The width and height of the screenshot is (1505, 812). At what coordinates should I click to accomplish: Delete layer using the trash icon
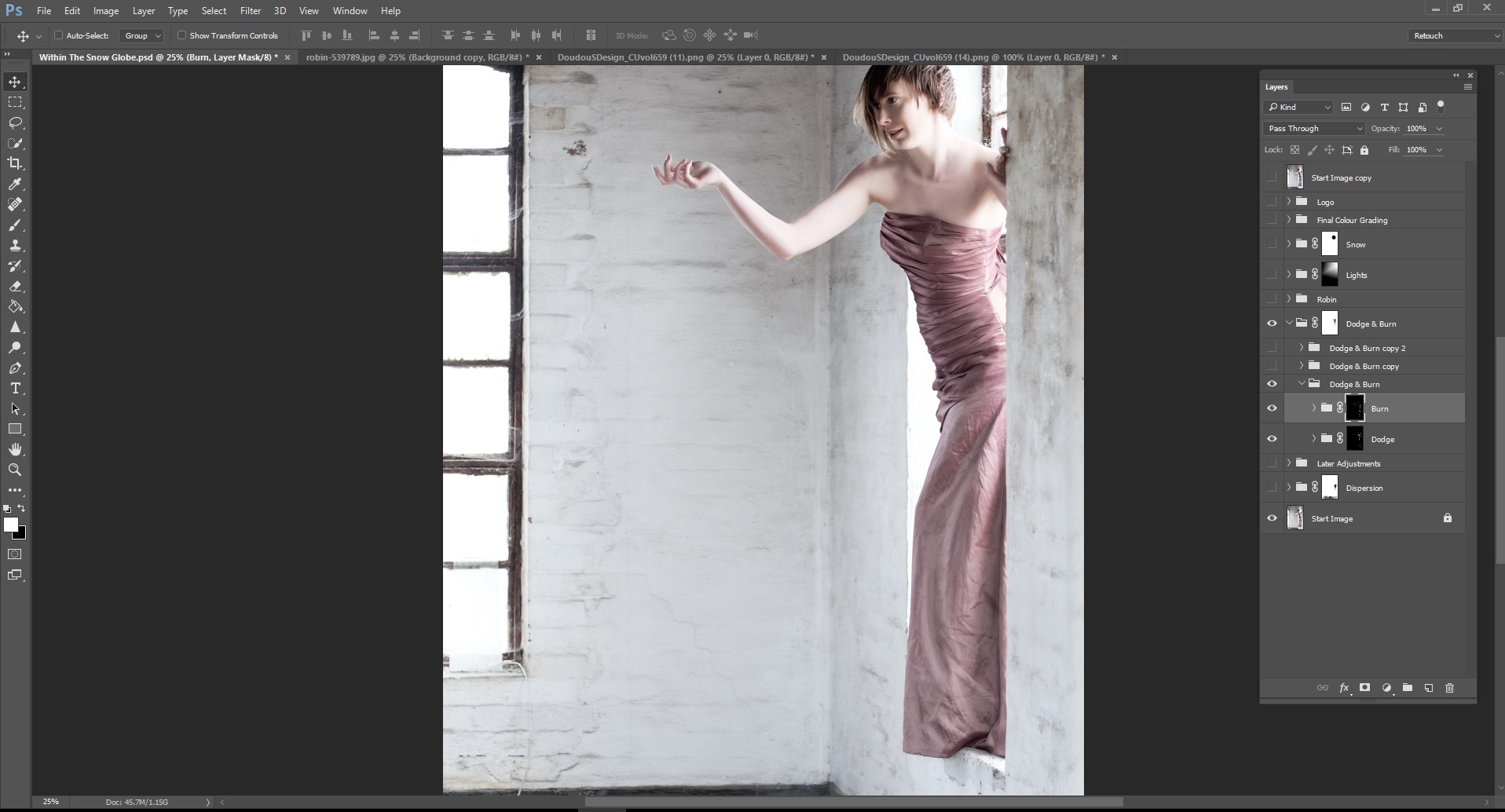pyautogui.click(x=1449, y=688)
